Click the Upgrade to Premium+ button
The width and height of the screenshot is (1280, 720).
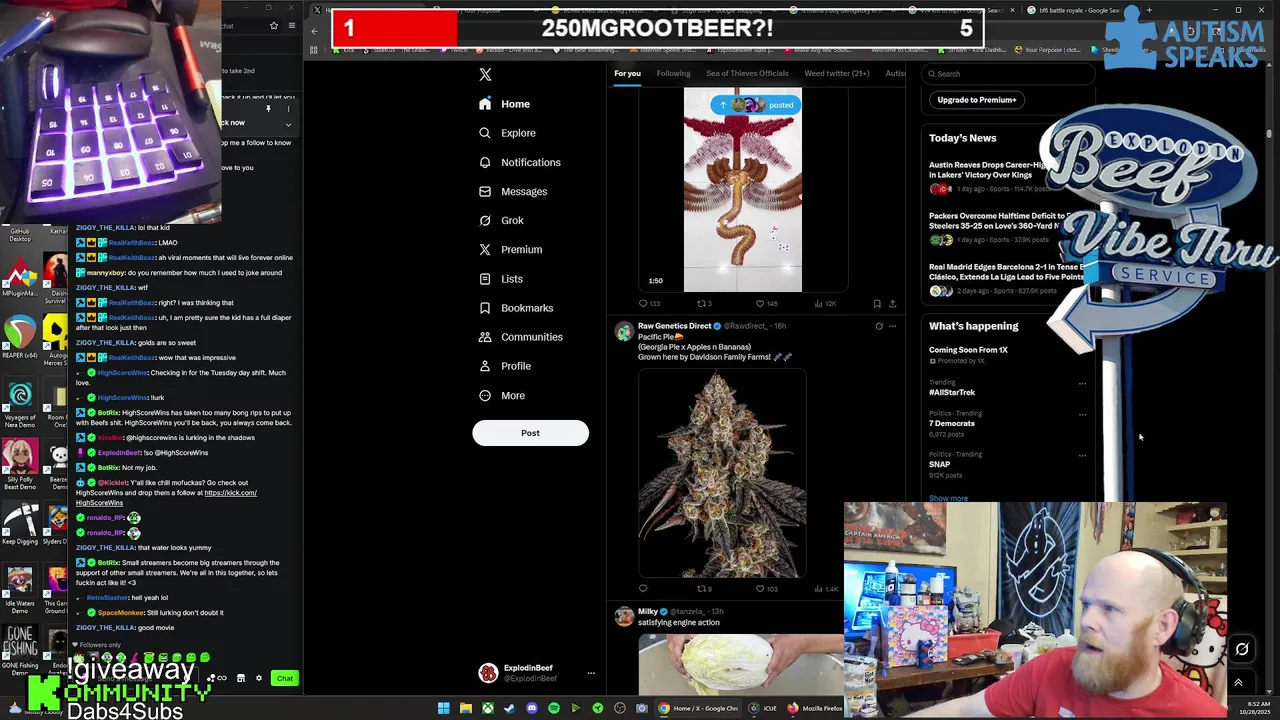(x=976, y=100)
